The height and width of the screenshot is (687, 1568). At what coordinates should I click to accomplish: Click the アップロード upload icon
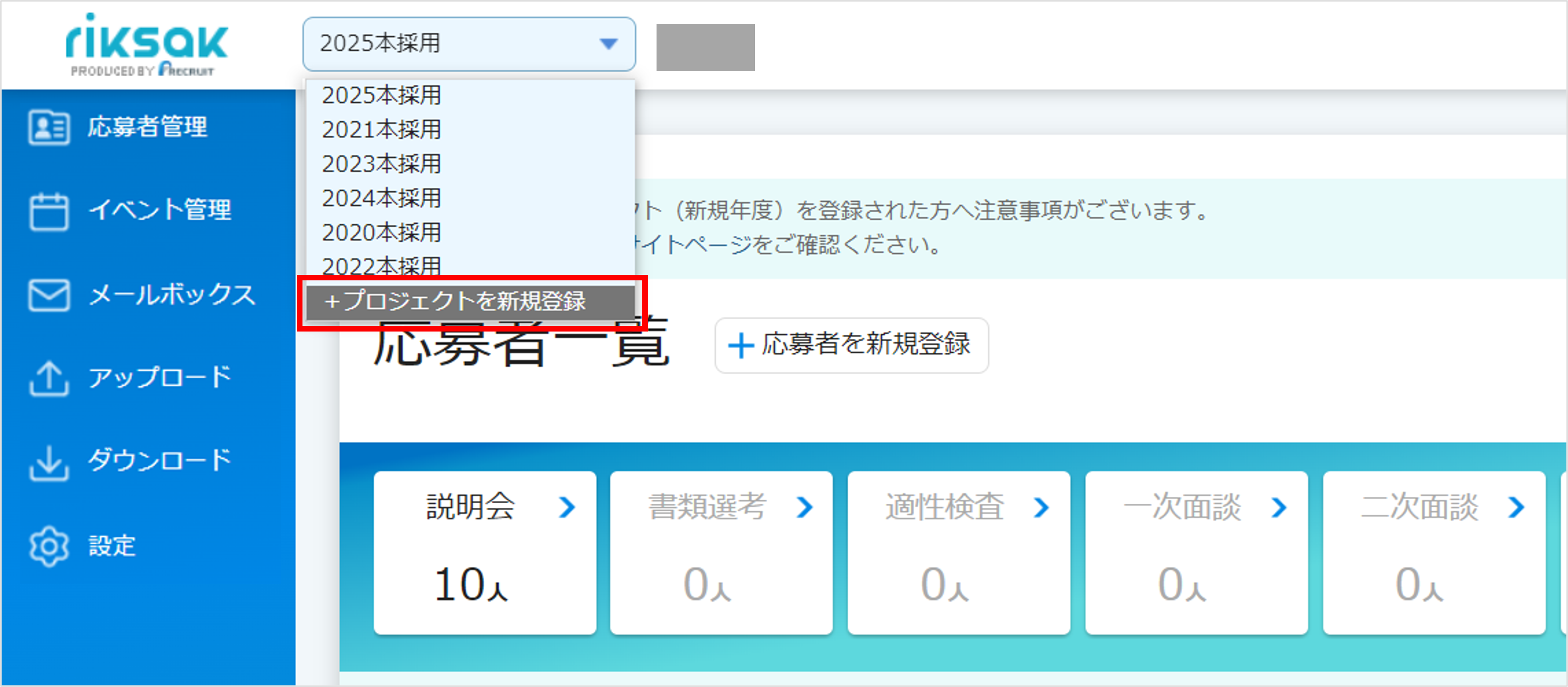click(x=49, y=379)
